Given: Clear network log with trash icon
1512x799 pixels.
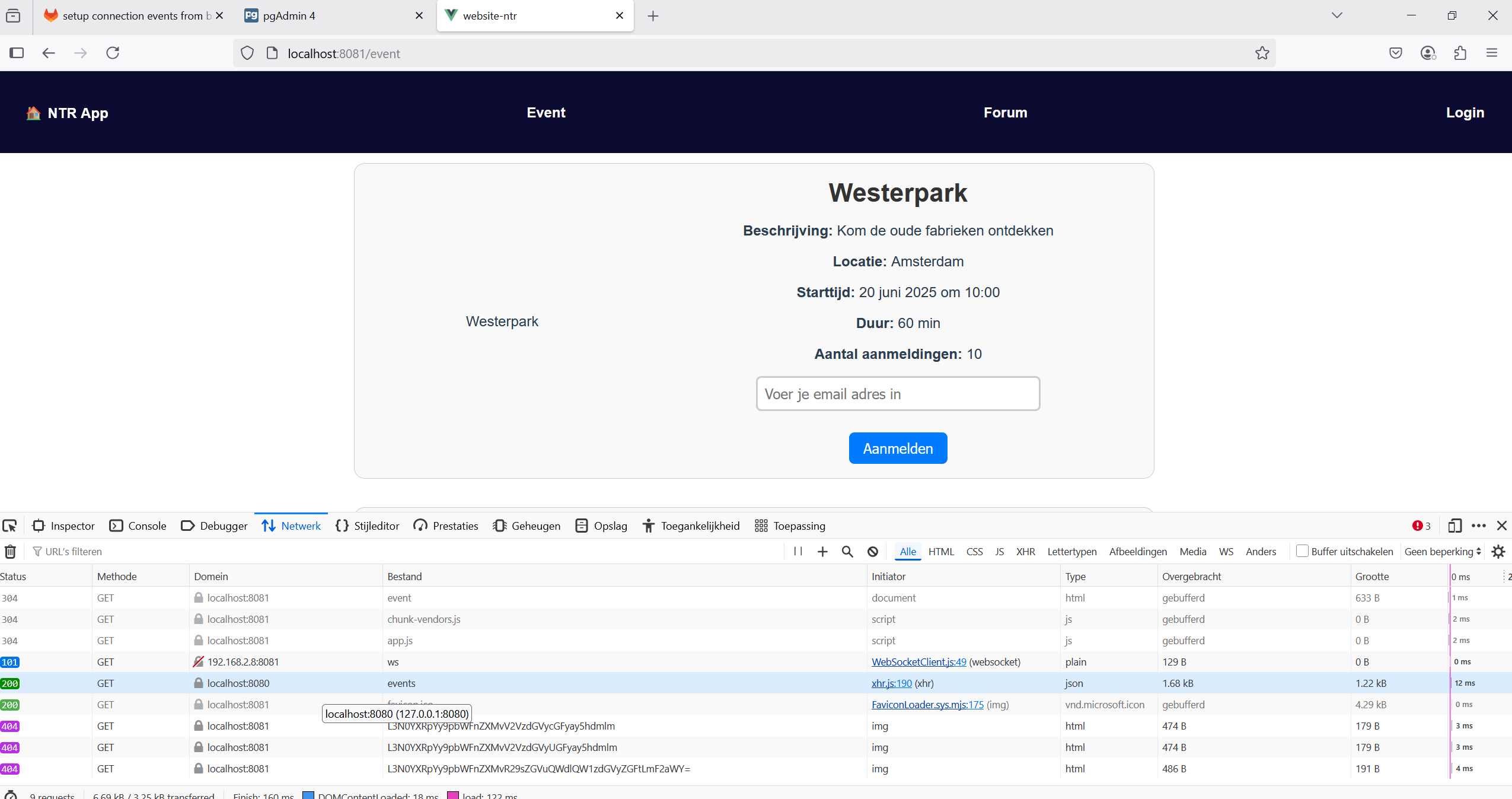Looking at the screenshot, I should 10,552.
